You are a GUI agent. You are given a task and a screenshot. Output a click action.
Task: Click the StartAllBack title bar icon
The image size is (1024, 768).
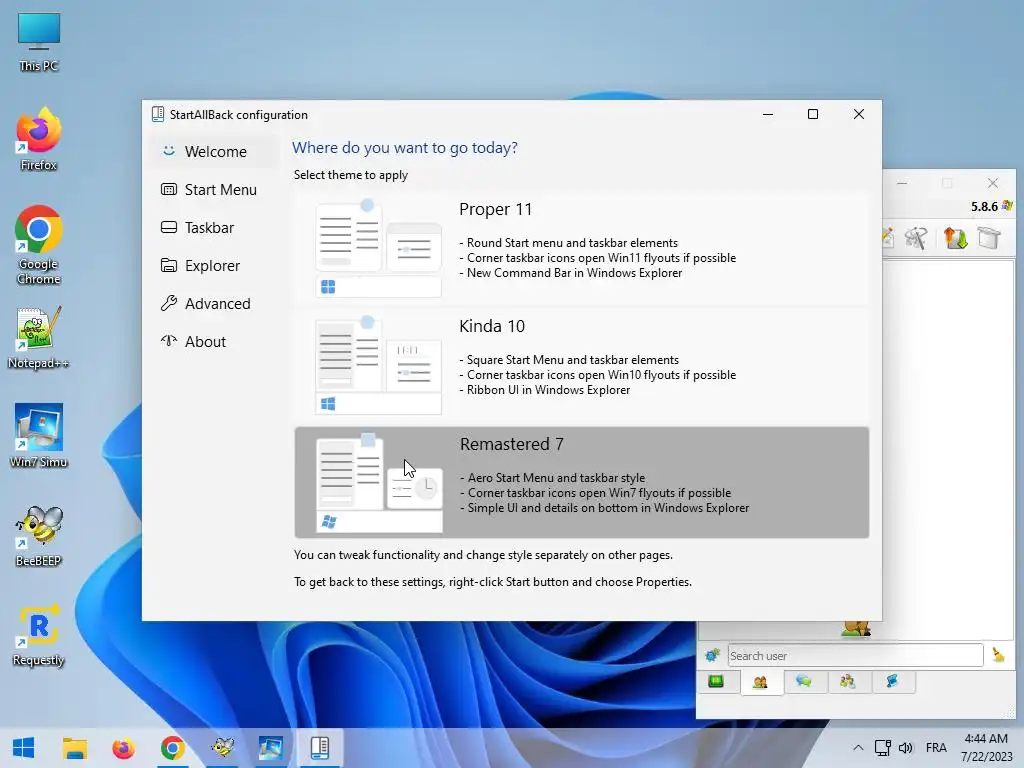[157, 114]
